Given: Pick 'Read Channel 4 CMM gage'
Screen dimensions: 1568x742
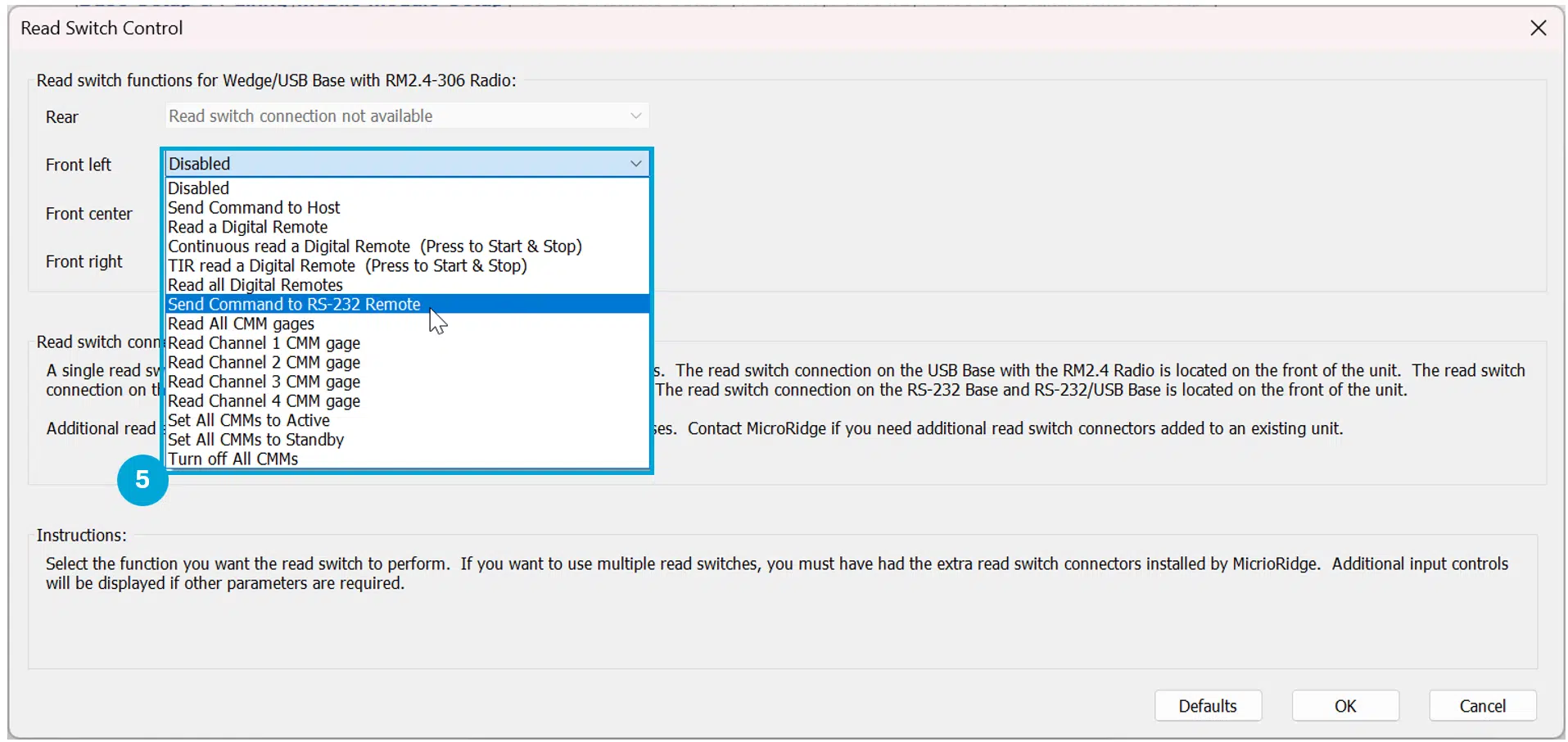Looking at the screenshot, I should pyautogui.click(x=408, y=401).
